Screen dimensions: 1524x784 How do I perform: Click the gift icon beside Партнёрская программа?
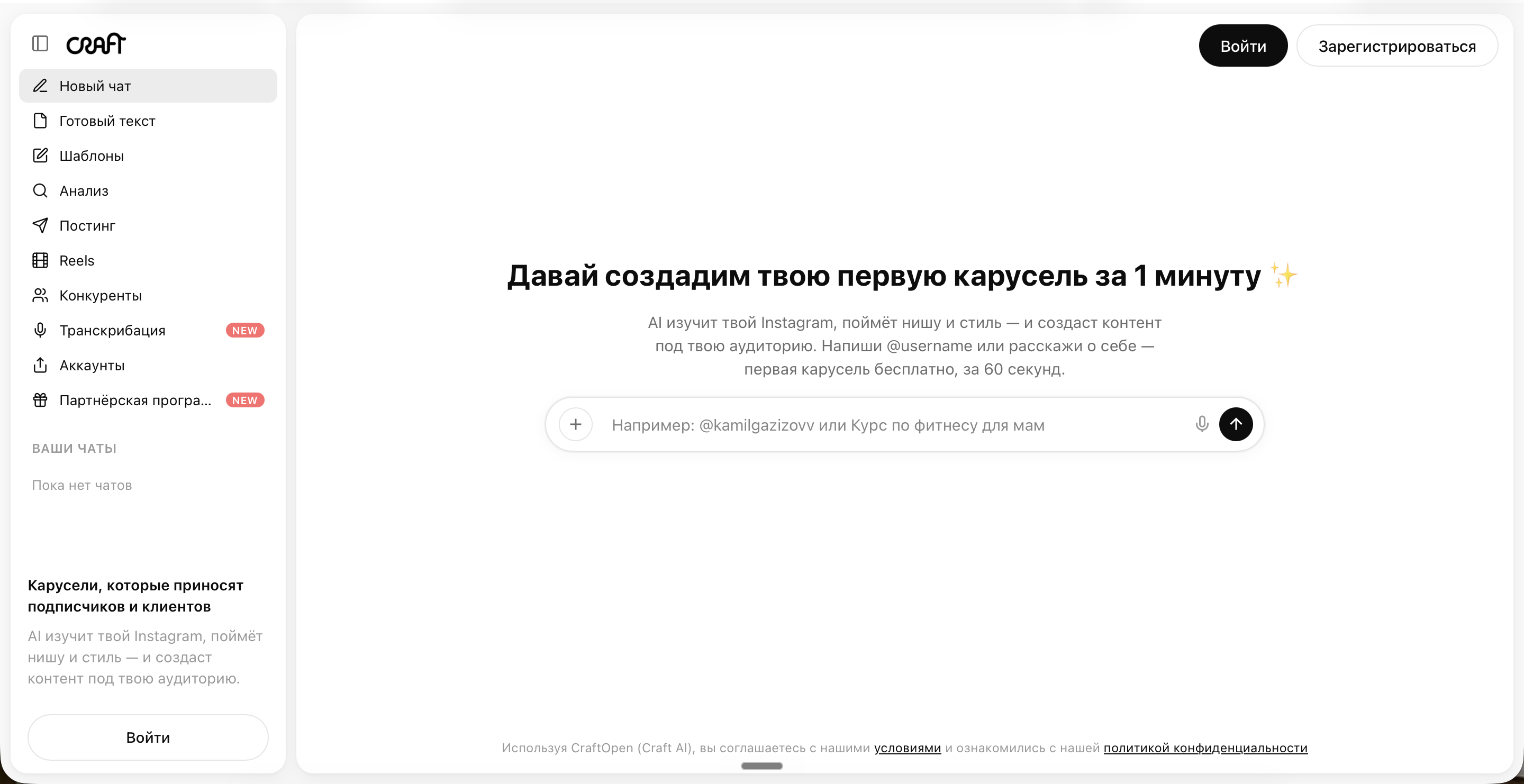click(x=40, y=400)
